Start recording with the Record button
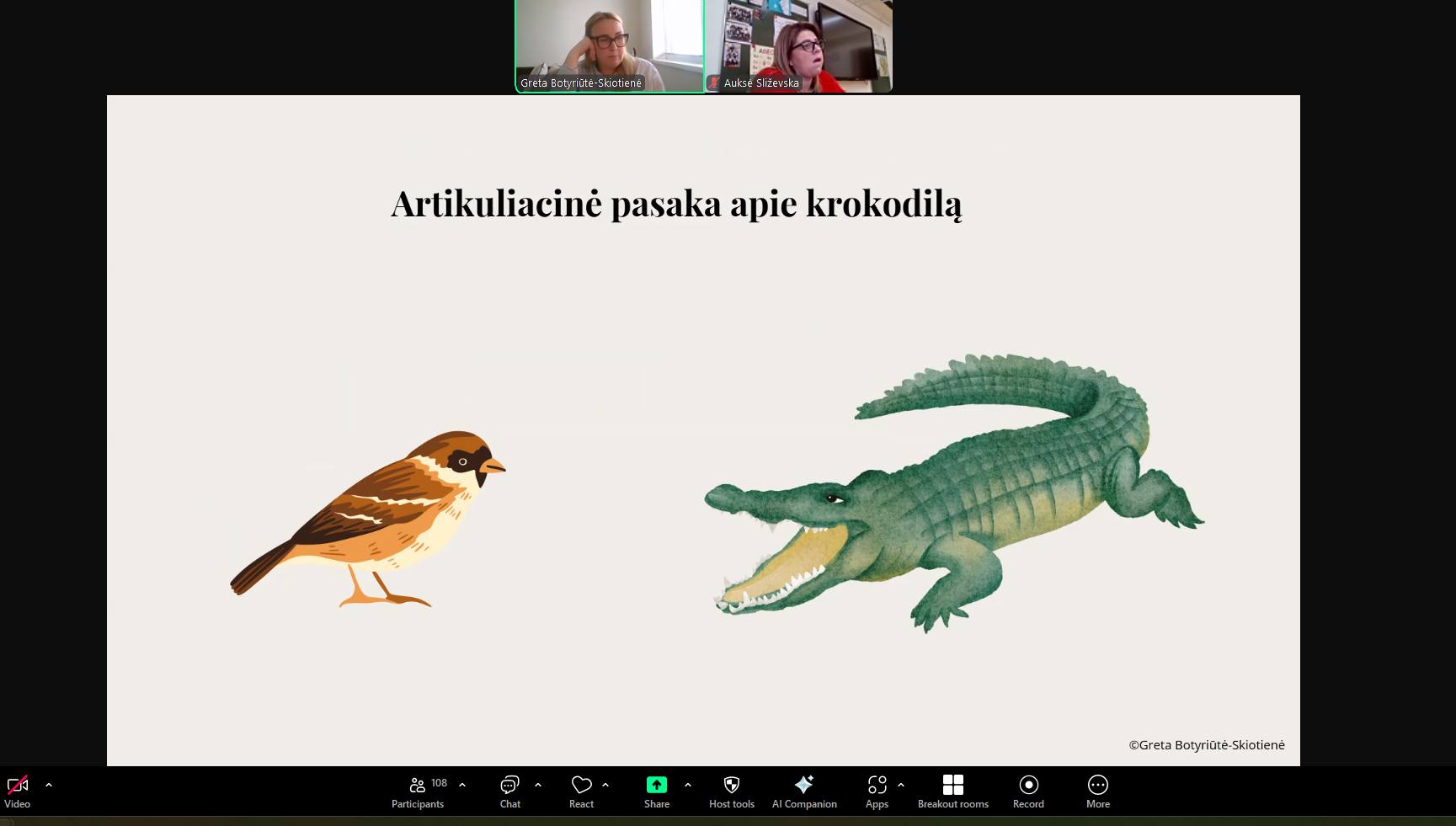 1028,791
